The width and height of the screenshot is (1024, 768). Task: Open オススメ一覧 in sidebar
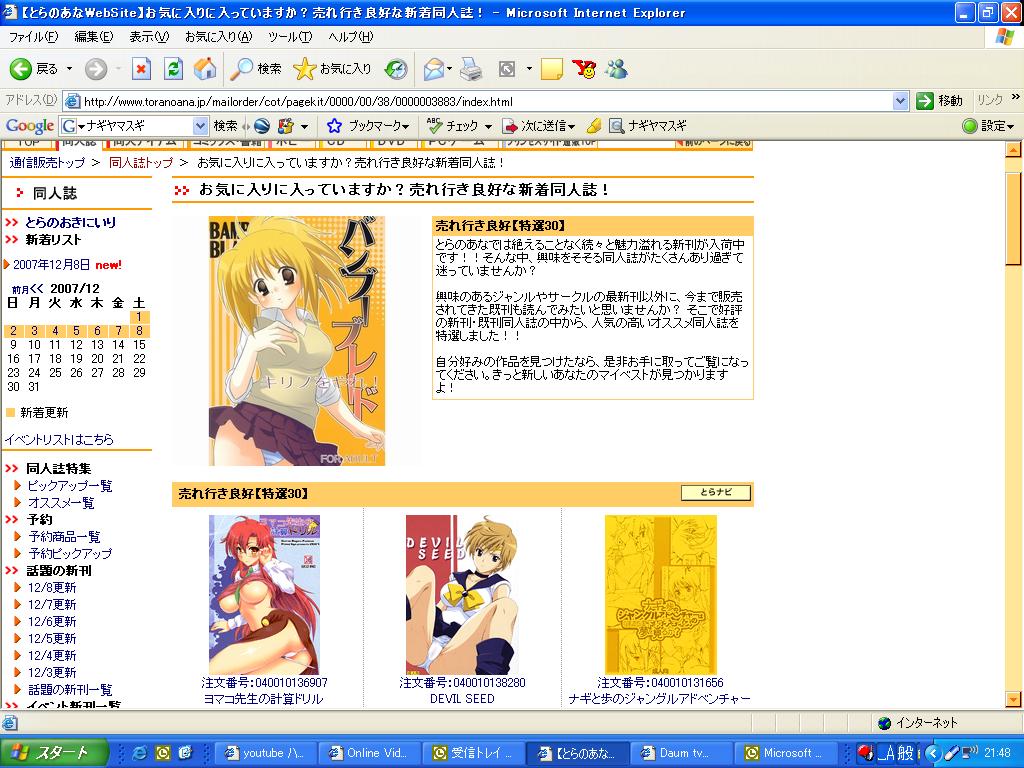tap(61, 503)
